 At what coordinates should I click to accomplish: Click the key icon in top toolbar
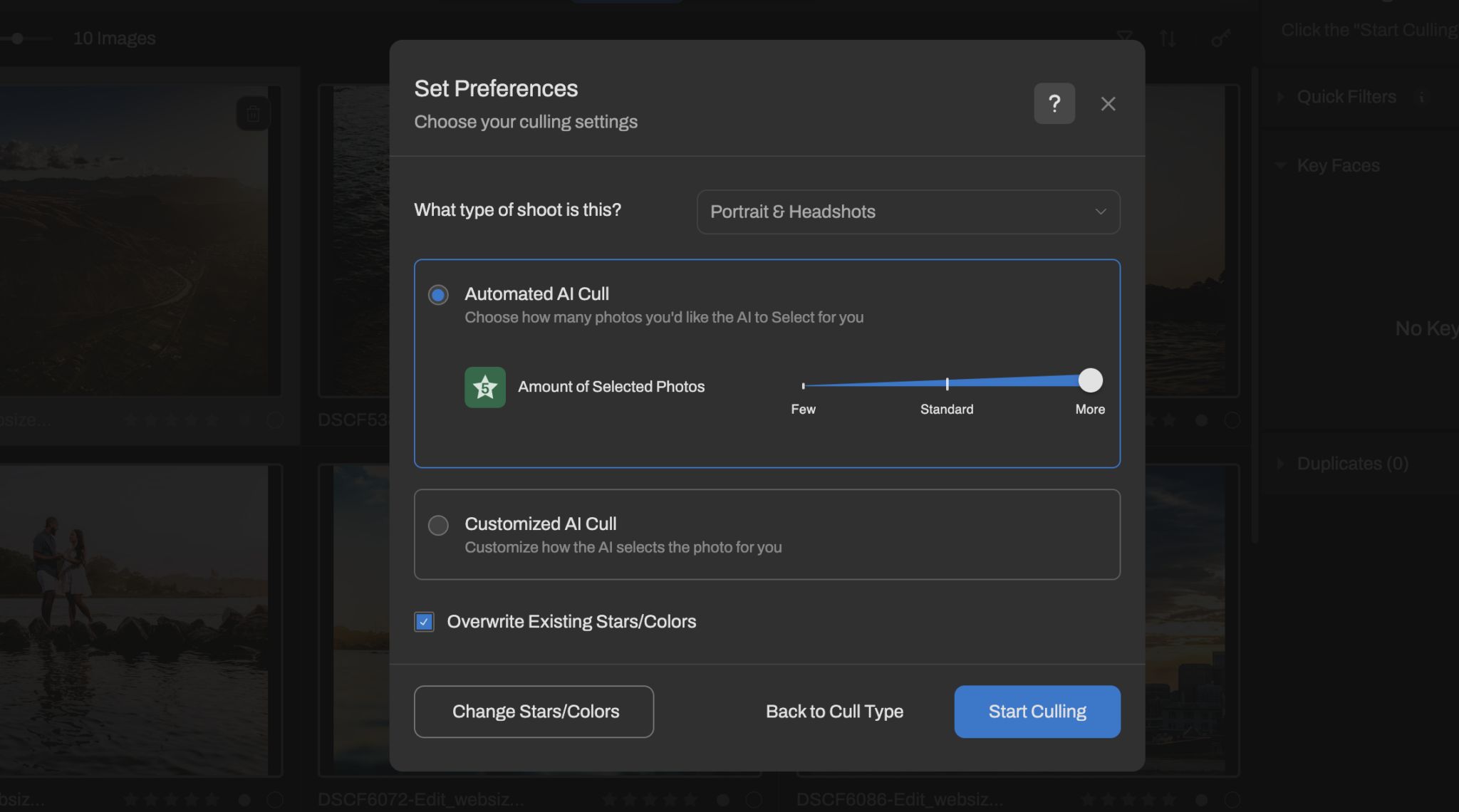point(1220,38)
